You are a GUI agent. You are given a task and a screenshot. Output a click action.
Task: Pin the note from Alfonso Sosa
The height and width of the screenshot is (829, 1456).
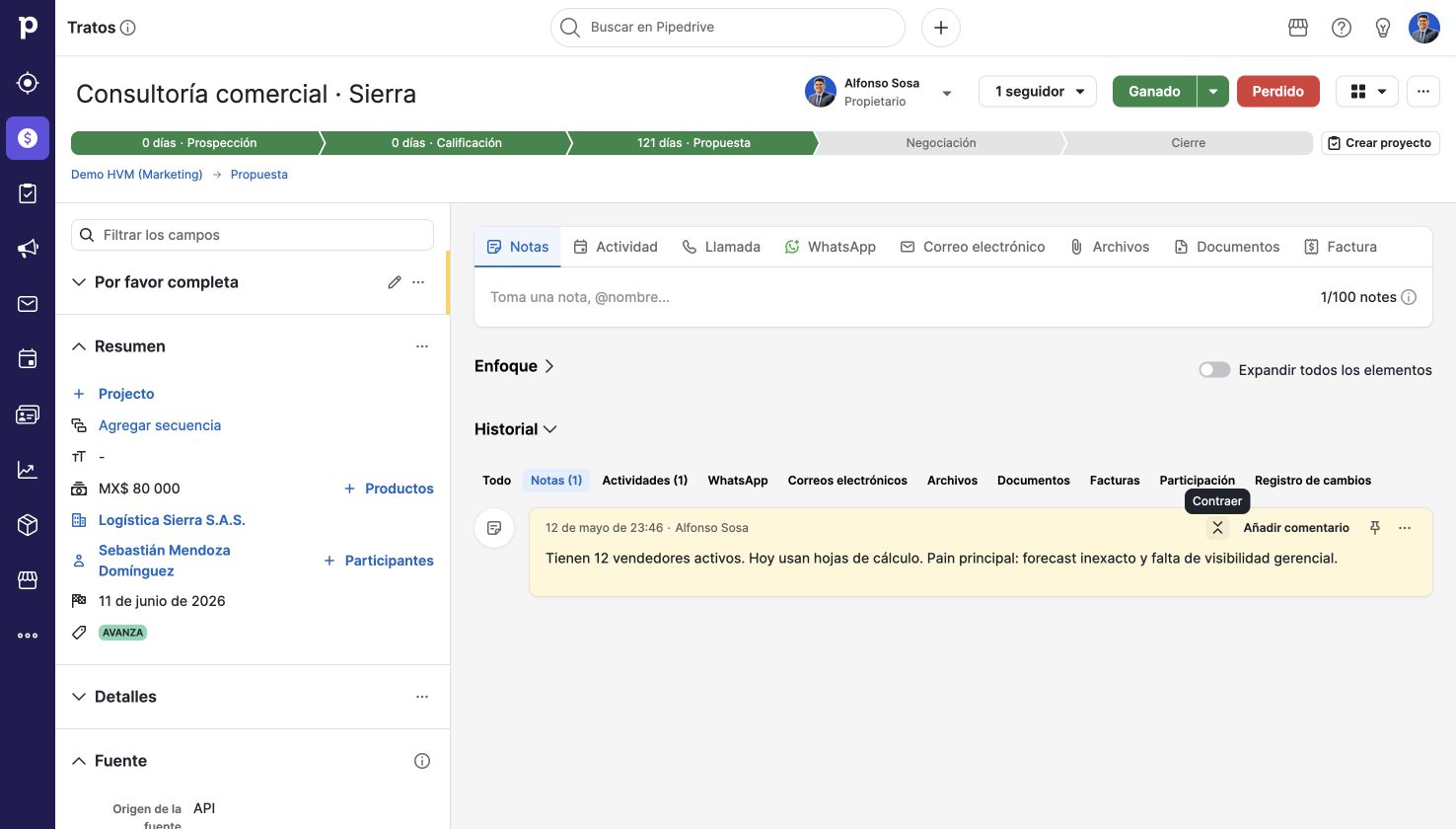[1375, 528]
